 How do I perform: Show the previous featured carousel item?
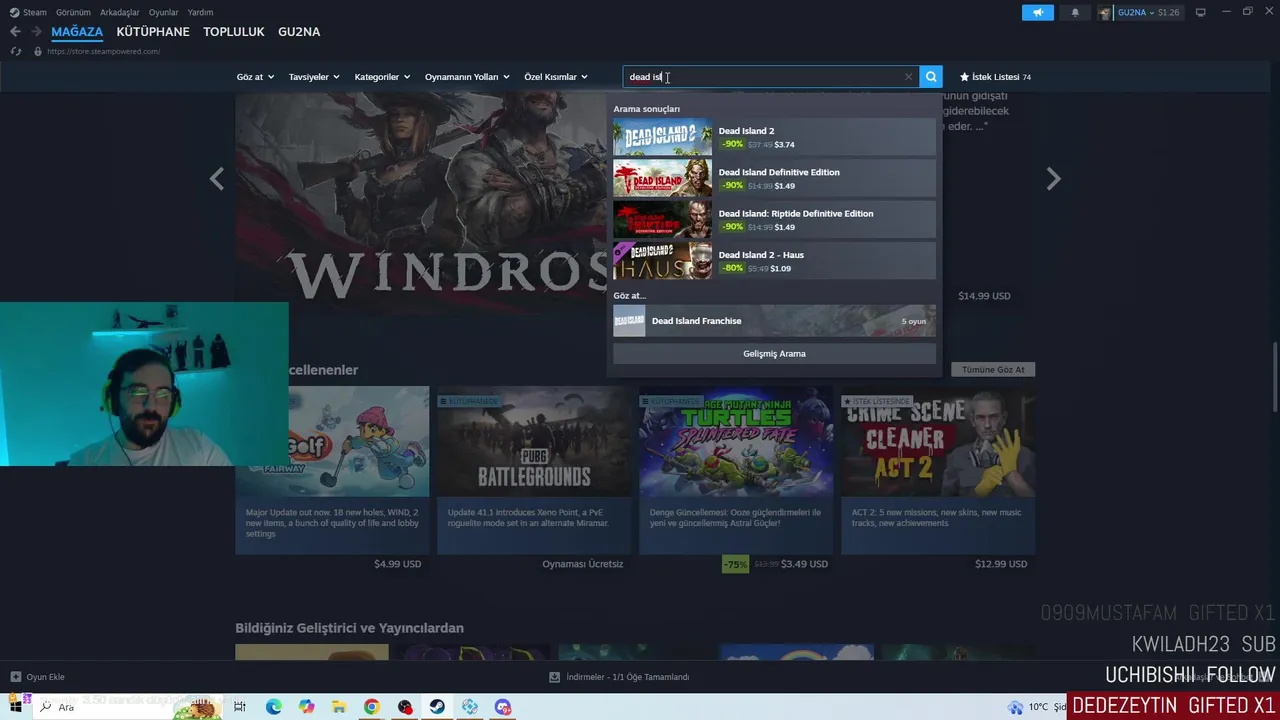[217, 179]
